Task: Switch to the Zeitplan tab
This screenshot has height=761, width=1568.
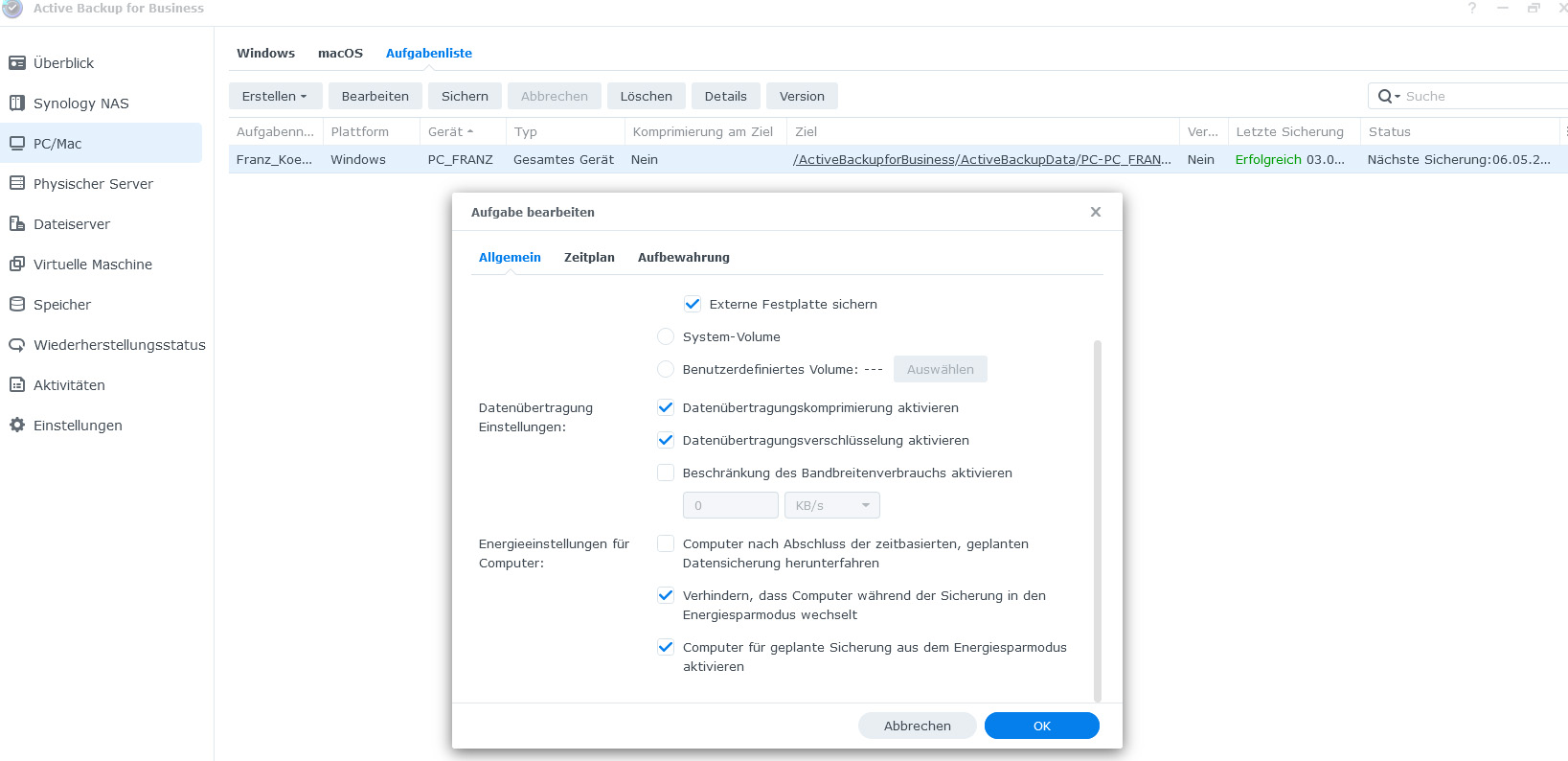Action: (x=589, y=258)
